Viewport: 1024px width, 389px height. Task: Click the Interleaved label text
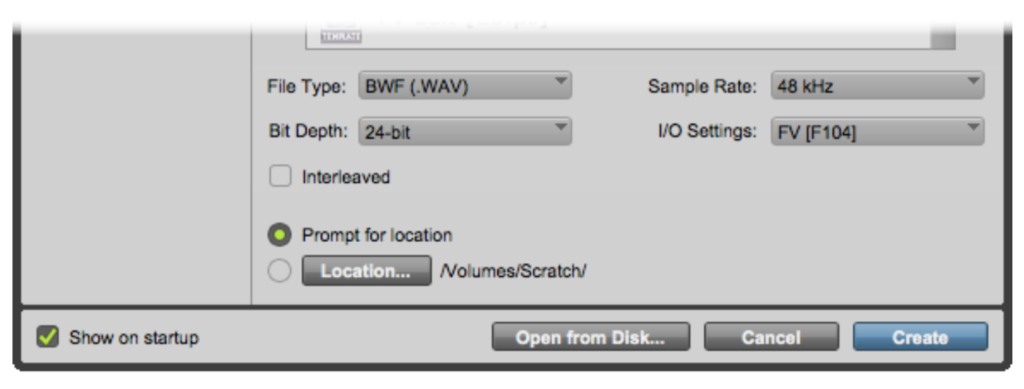(345, 177)
